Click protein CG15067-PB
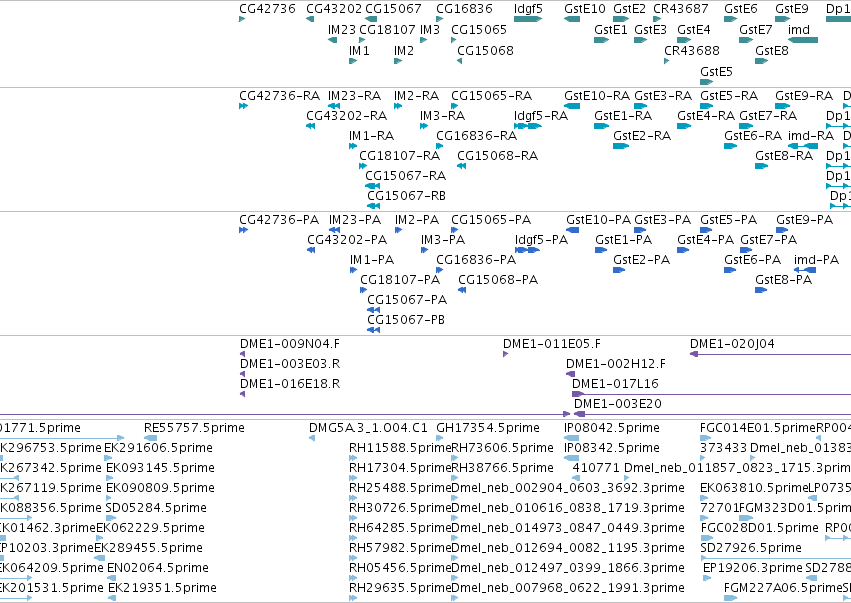The image size is (851, 603). pos(405,320)
